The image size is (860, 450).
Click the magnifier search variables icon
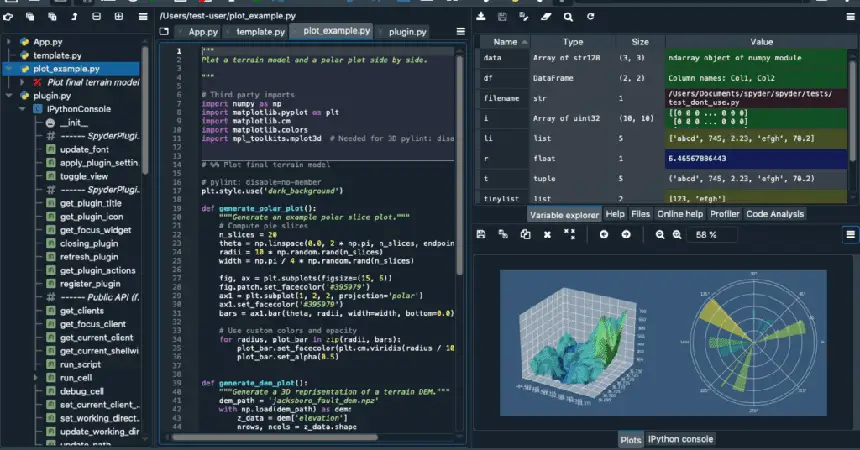(x=568, y=16)
